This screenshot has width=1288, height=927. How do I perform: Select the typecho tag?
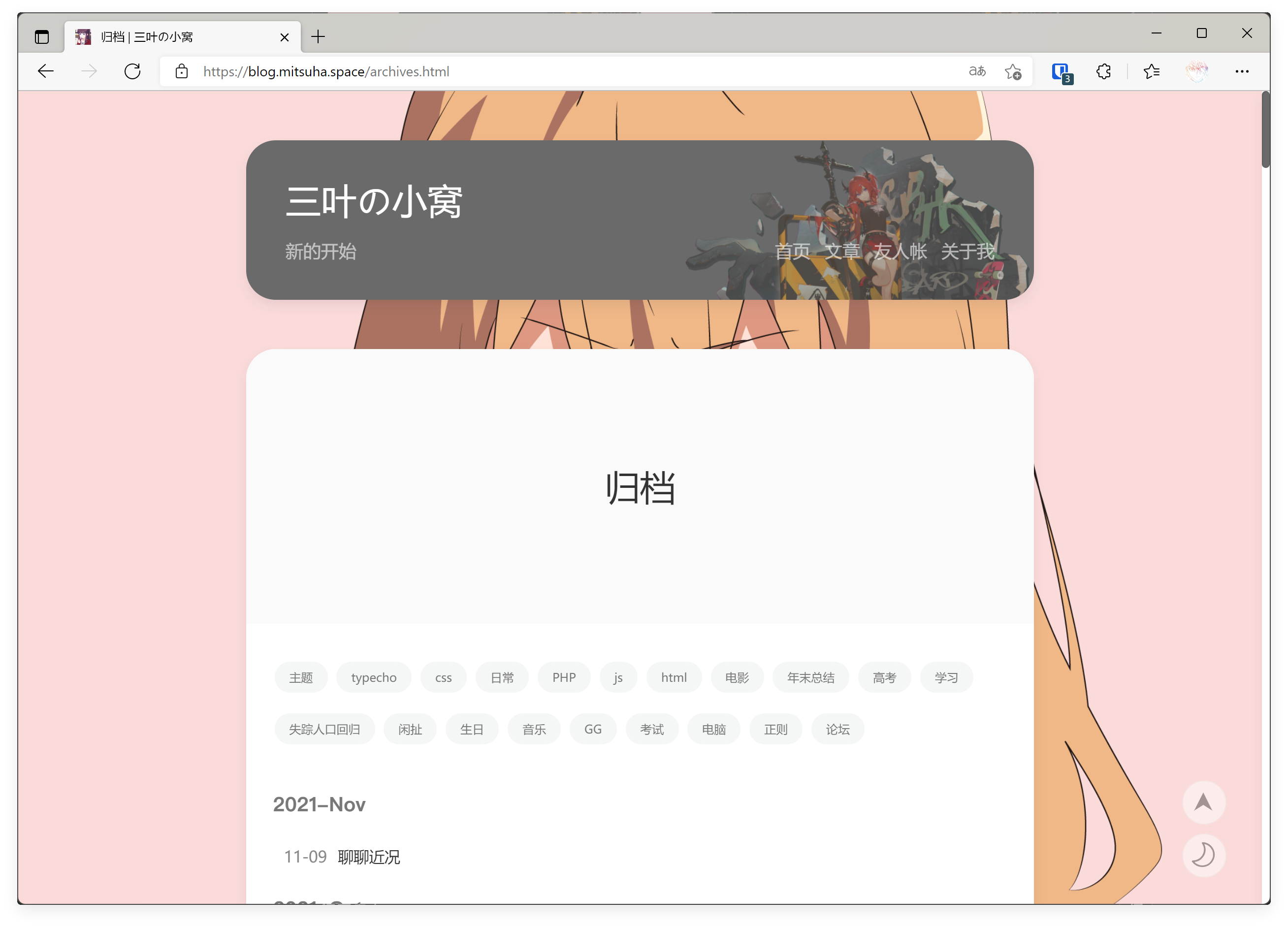[373, 677]
